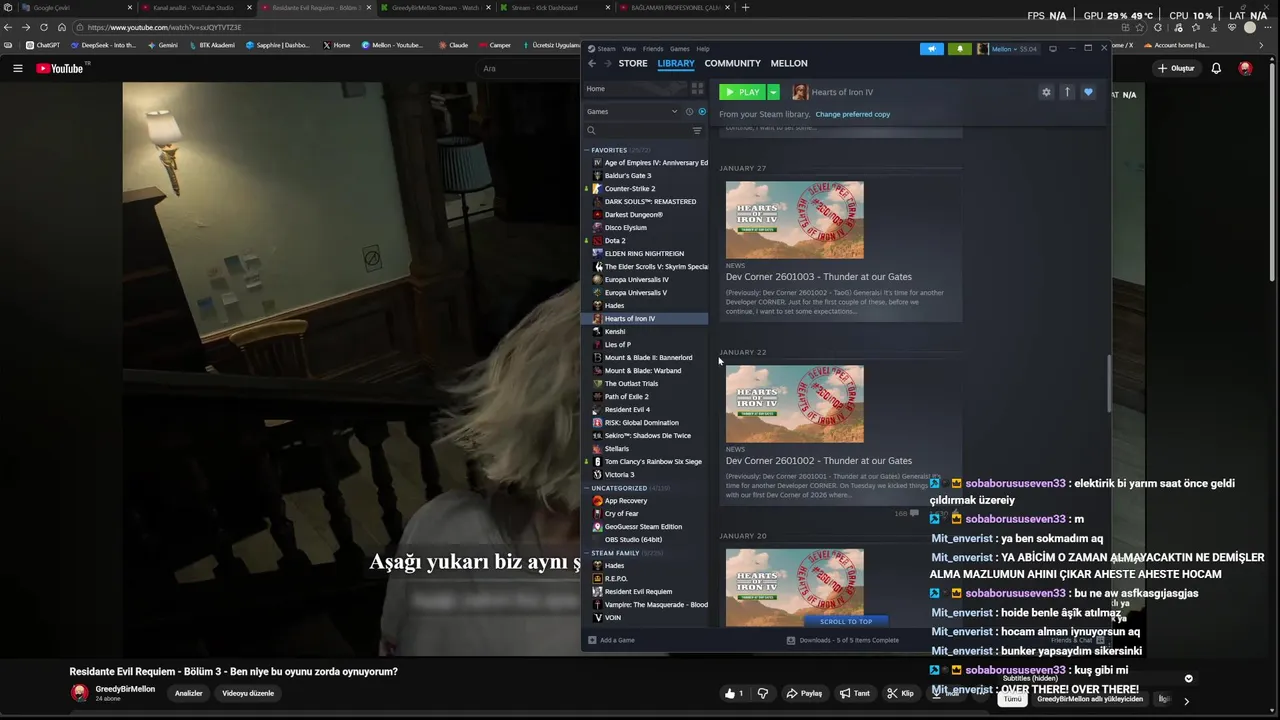
Task: Go to the library Home button
Action: 634,89
